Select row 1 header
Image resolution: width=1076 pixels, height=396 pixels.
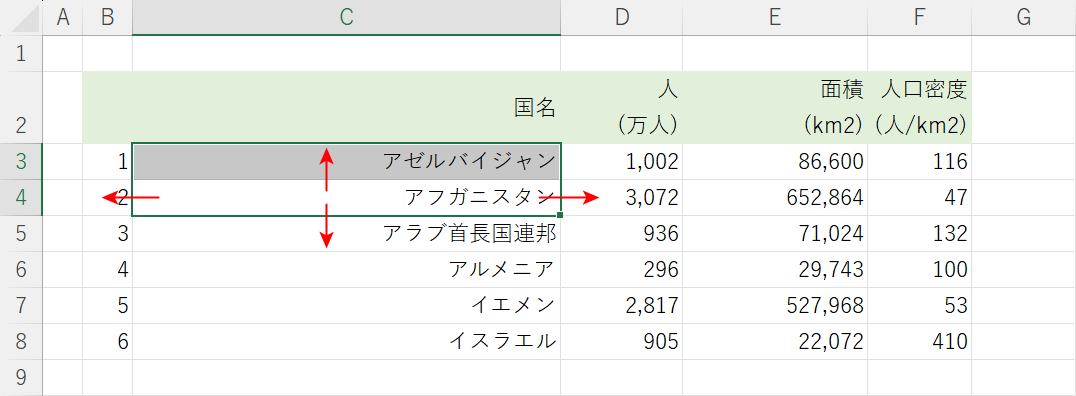(21, 54)
